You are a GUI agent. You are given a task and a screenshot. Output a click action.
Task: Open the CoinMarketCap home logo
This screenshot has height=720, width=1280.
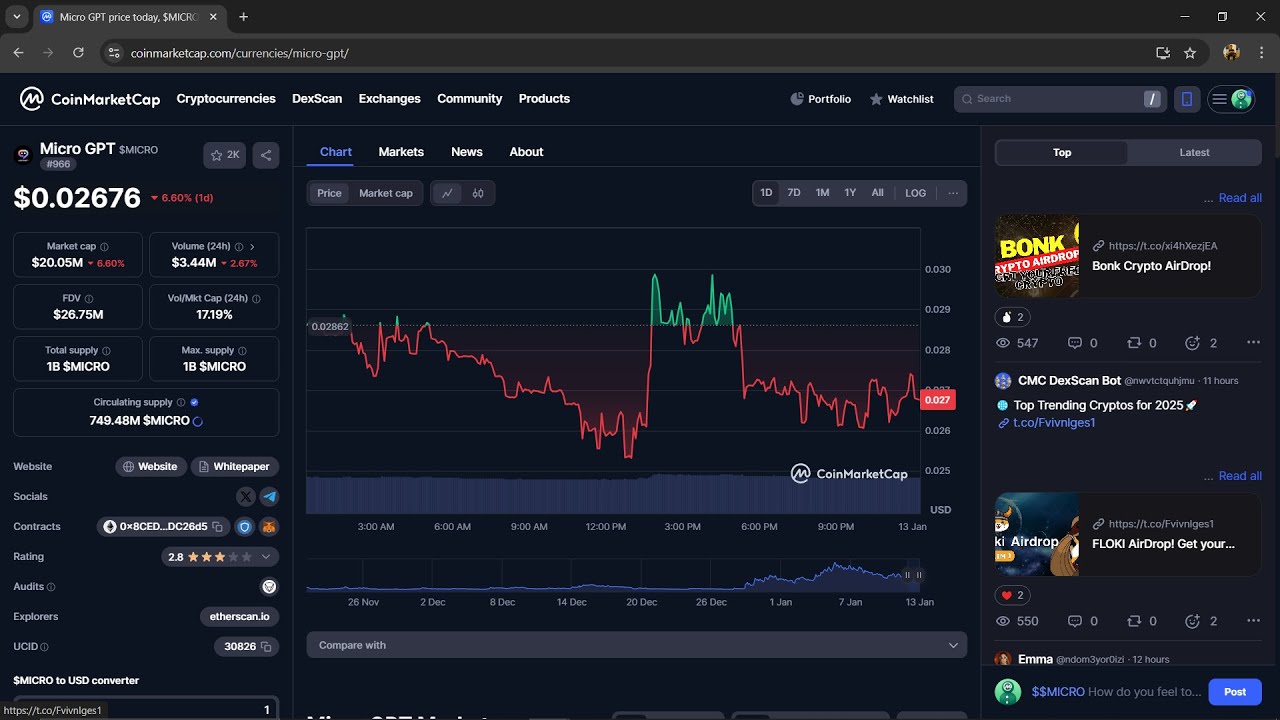click(x=90, y=99)
